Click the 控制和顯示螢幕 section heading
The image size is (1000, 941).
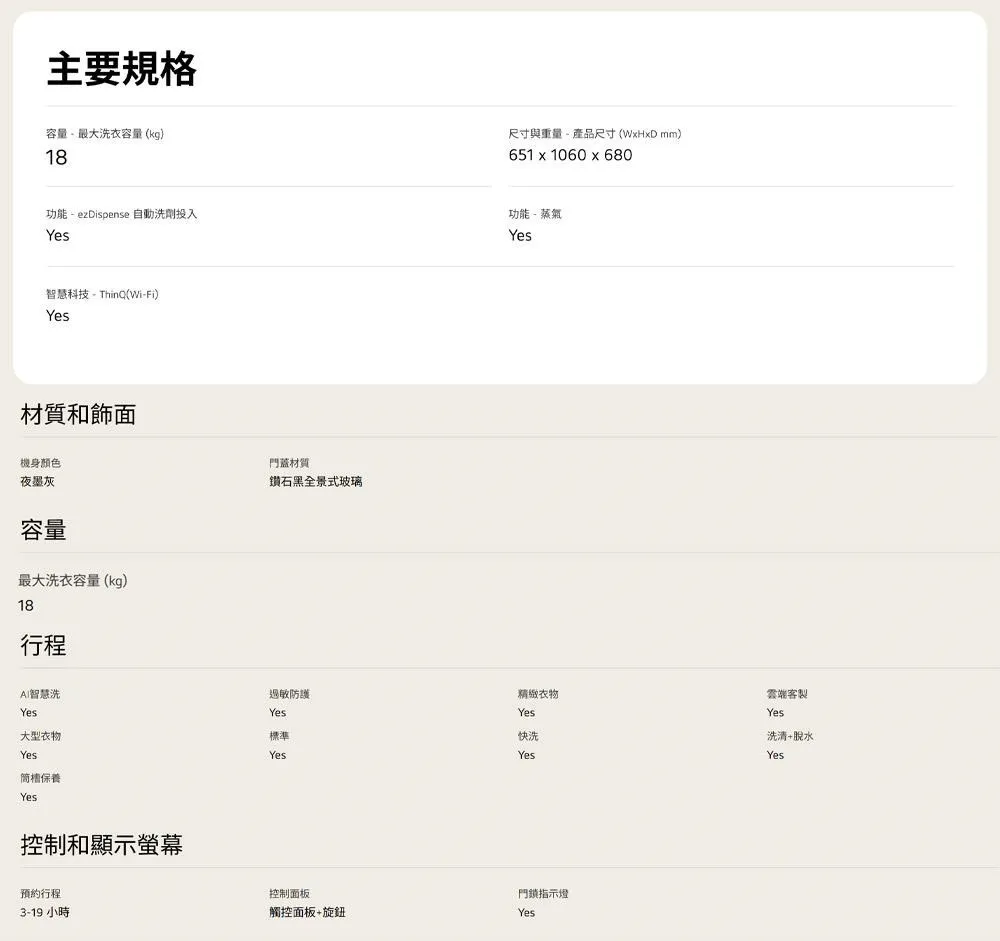click(101, 845)
